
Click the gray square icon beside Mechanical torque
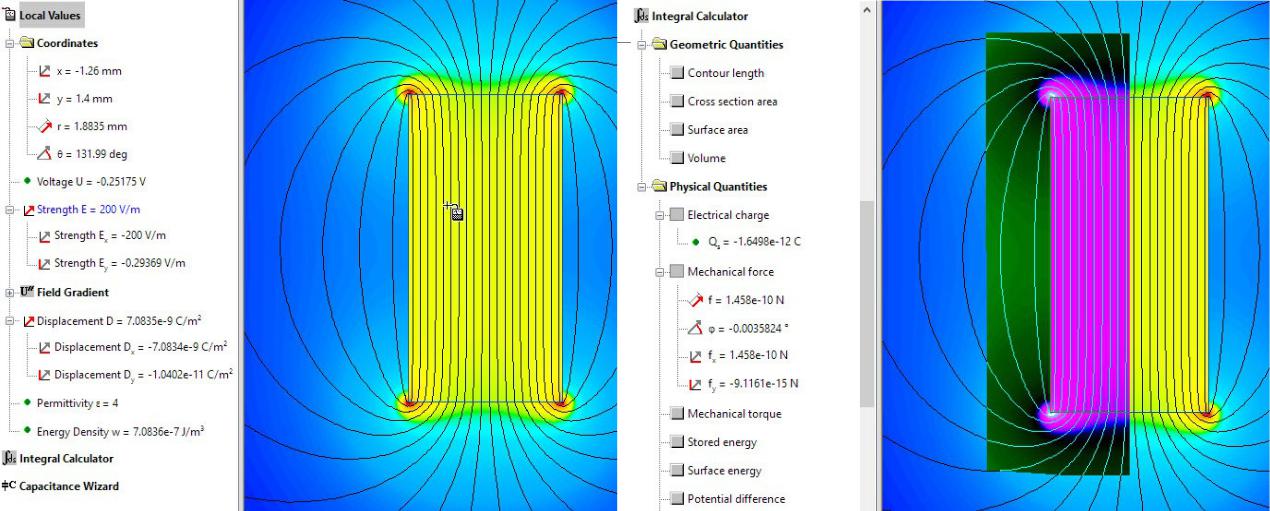point(677,414)
